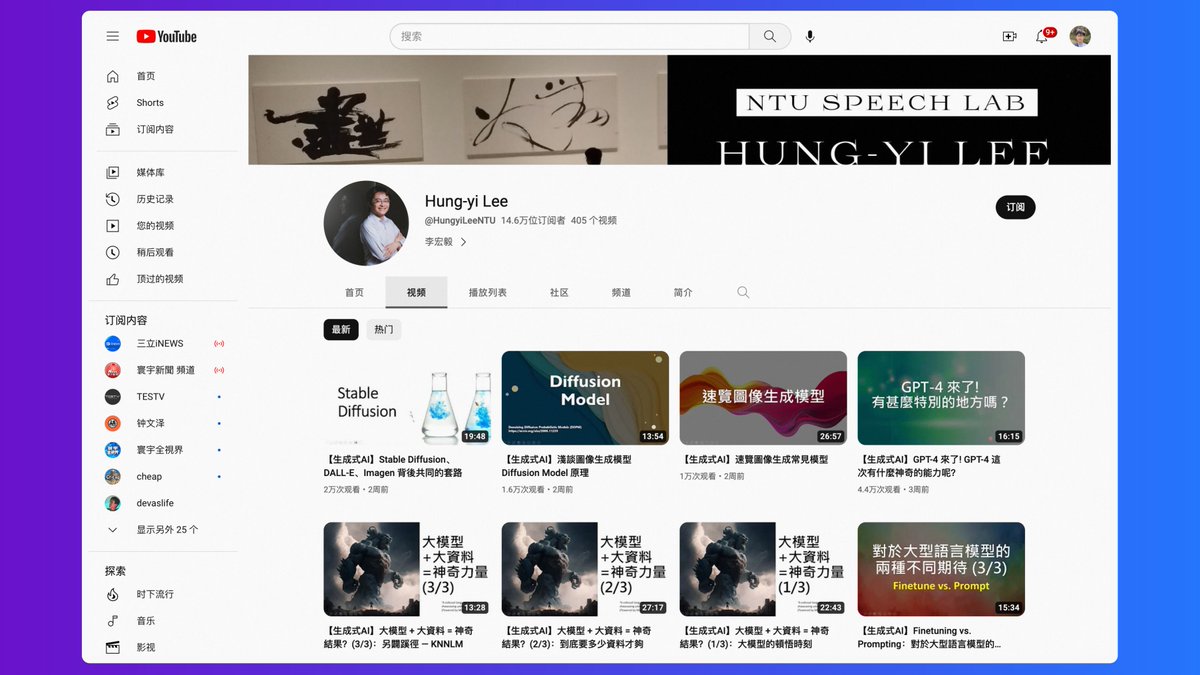Viewport: 1200px width, 675px height.
Task: Open title link 速覽圖像生成常見模型
Action: (754, 460)
